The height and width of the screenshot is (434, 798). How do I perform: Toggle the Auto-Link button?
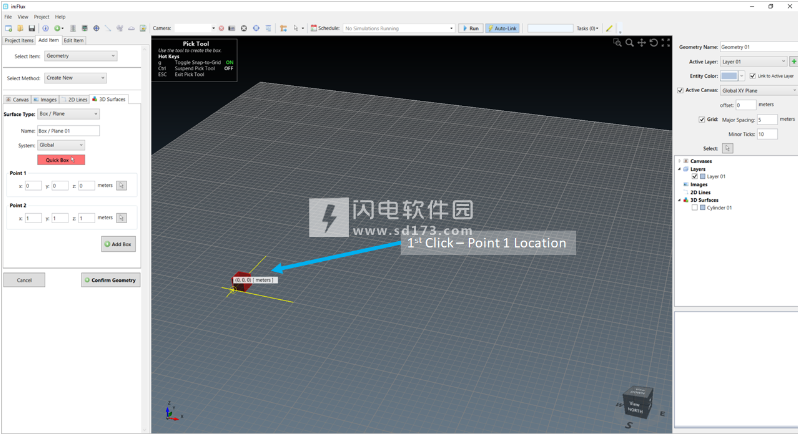pyautogui.click(x=502, y=28)
